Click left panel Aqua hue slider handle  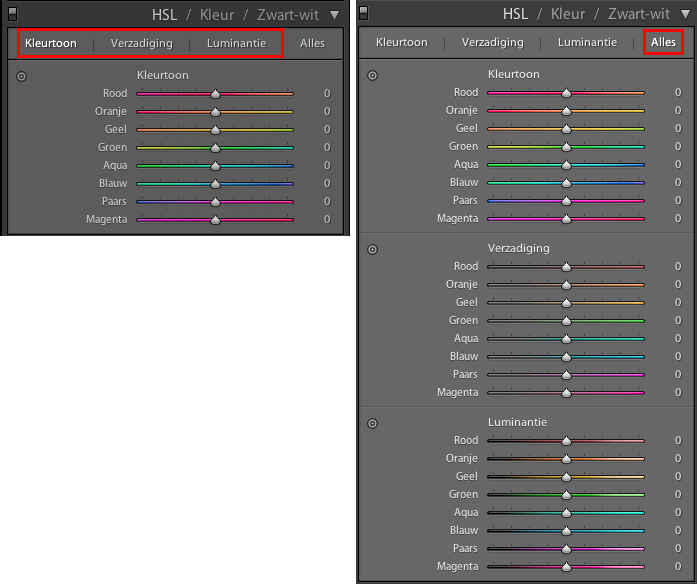[x=215, y=166]
